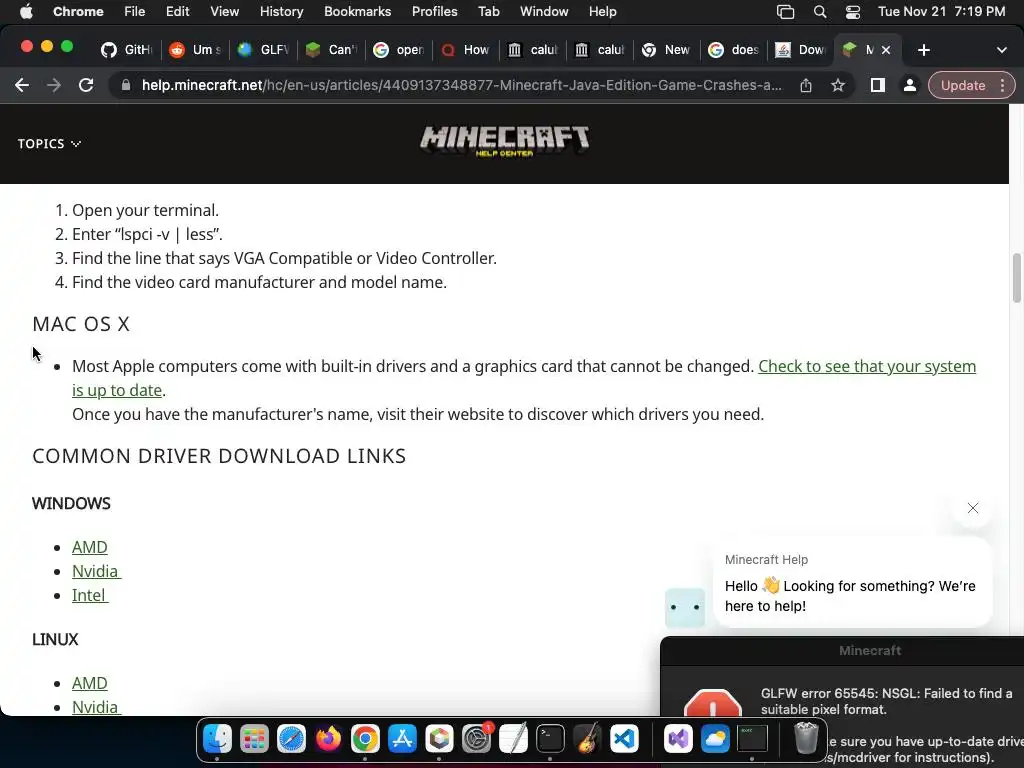The image size is (1024, 768).
Task: Switch to the 'How' Quora tab
Action: pyautogui.click(x=466, y=50)
